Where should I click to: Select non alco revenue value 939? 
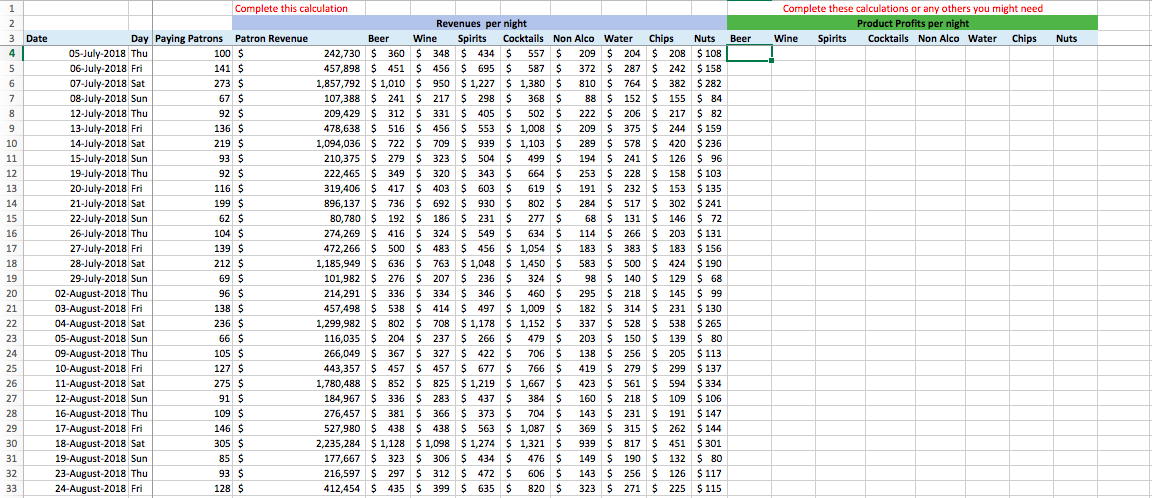pos(576,444)
